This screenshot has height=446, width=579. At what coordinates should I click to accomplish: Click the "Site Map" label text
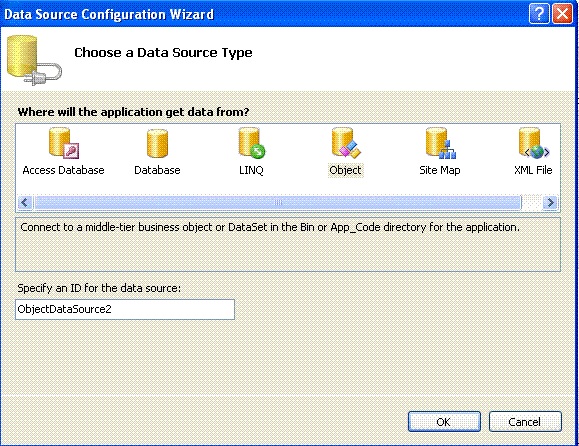(440, 170)
